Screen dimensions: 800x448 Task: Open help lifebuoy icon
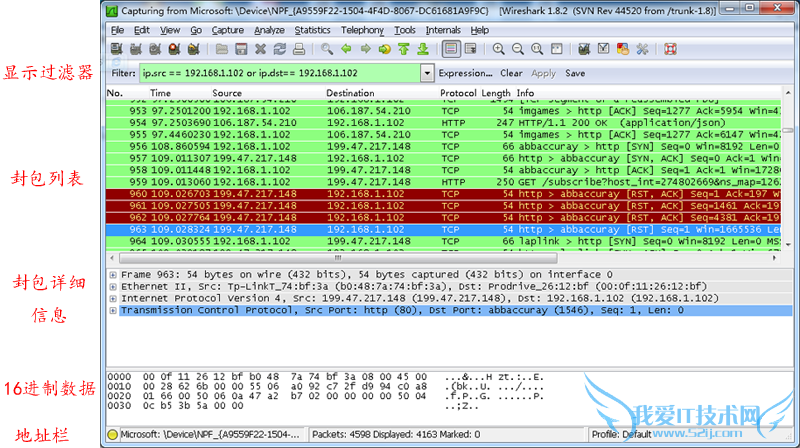[670, 49]
